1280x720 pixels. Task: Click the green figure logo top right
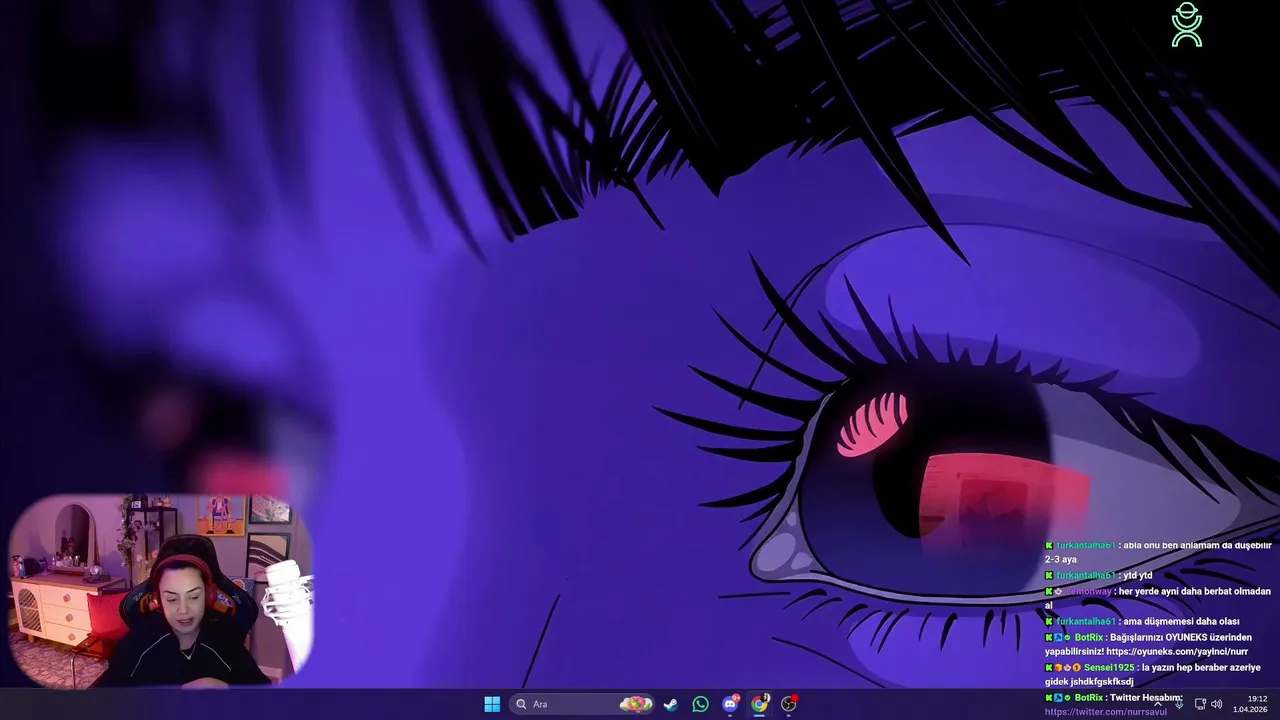click(1187, 25)
